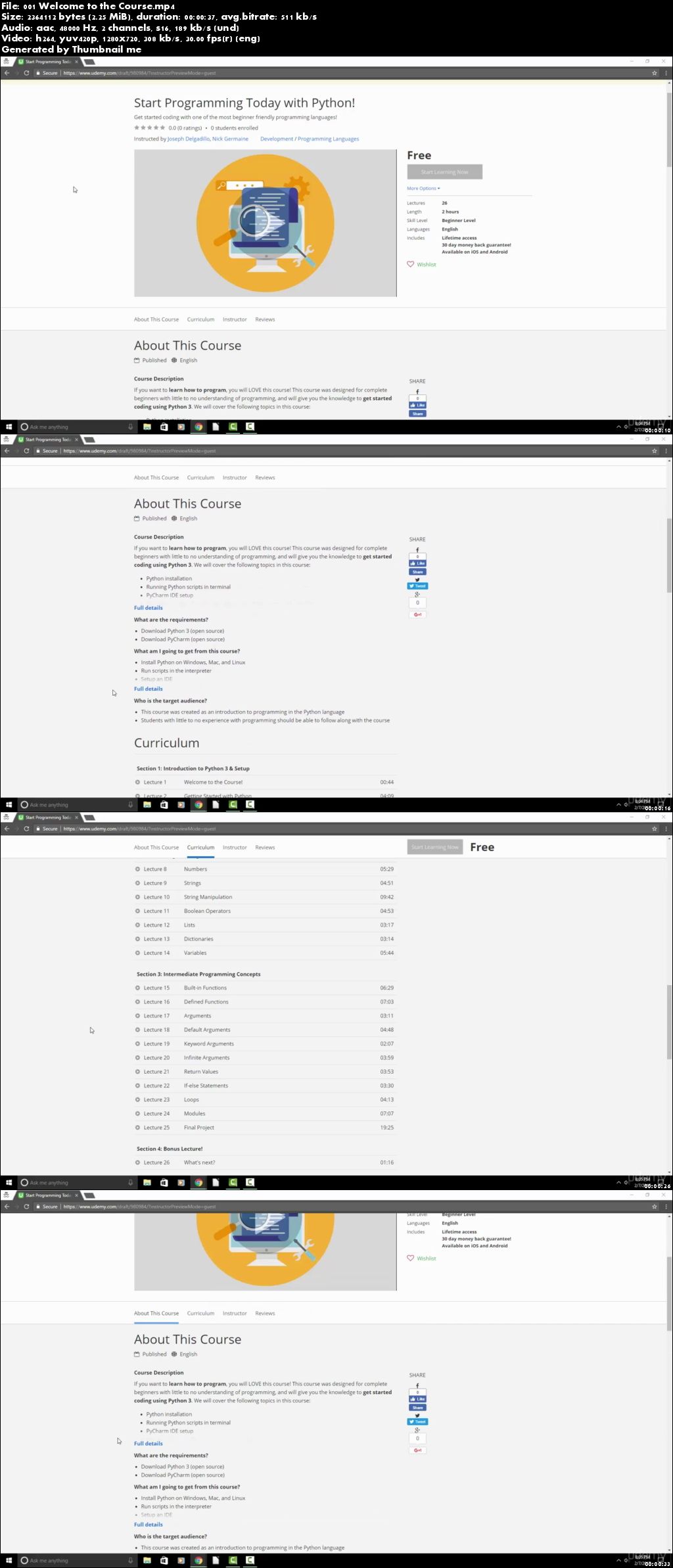Open Nick Germaine's instructor profile link
The image size is (673, 1568).
pos(230,139)
